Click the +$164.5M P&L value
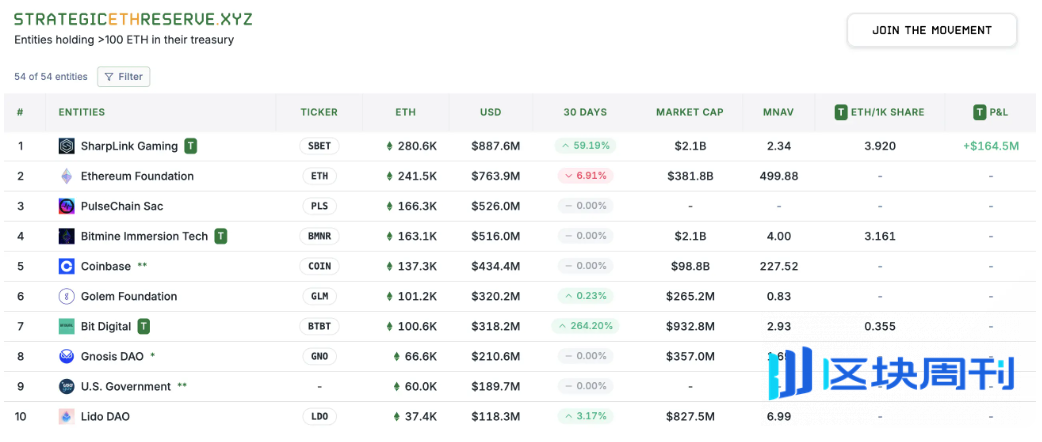This screenshot has height=442, width=1042. 990,146
